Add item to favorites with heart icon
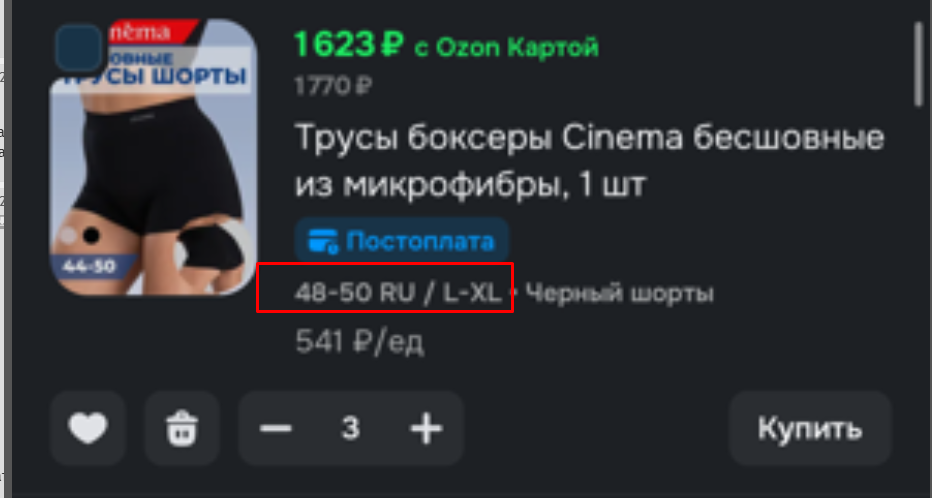 coord(88,428)
